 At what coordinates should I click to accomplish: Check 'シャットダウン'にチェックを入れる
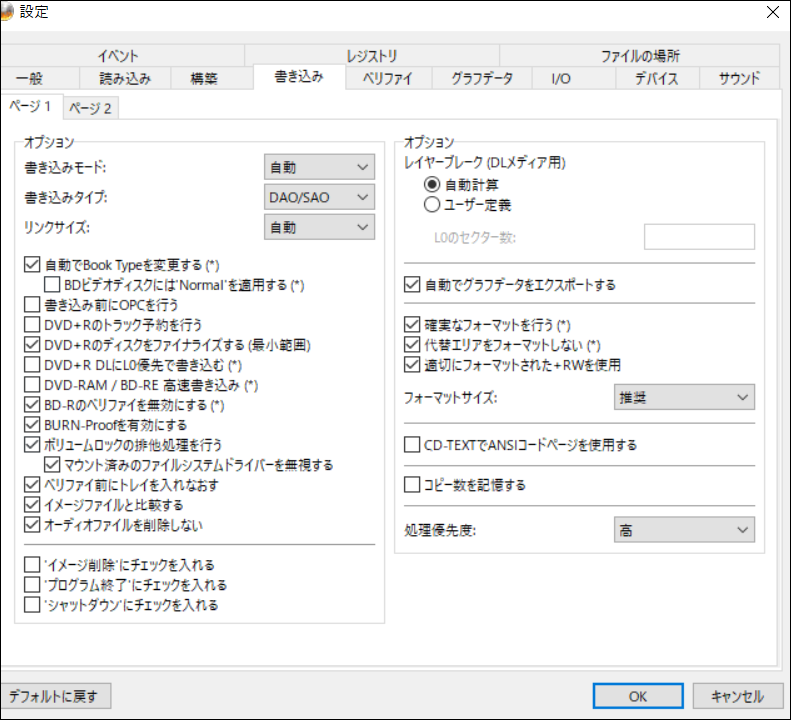[32, 604]
